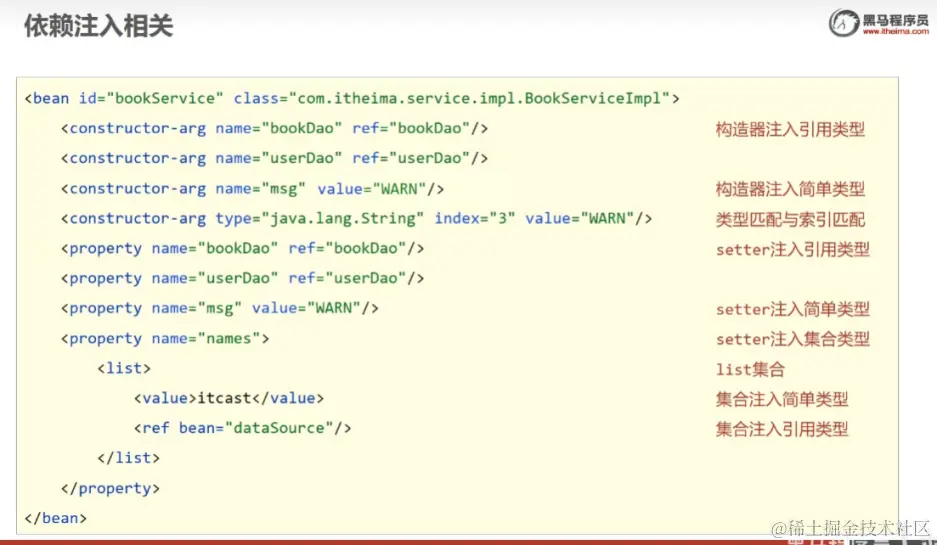The image size is (937, 545).
Task: Click annotation 类型匹配与索引匹配
Action: coord(790,219)
